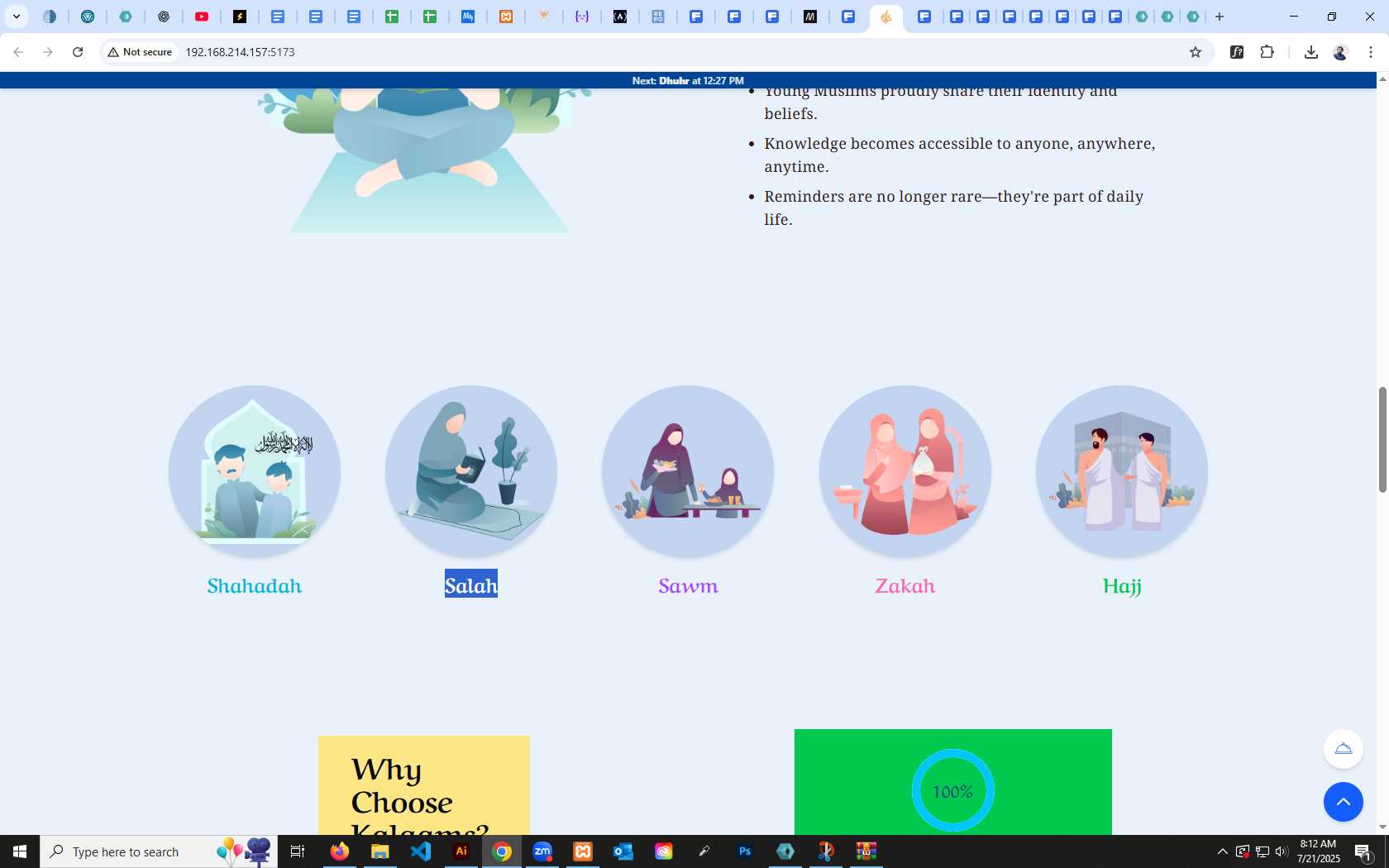
Task: Open the Sawm link
Action: point(688,585)
